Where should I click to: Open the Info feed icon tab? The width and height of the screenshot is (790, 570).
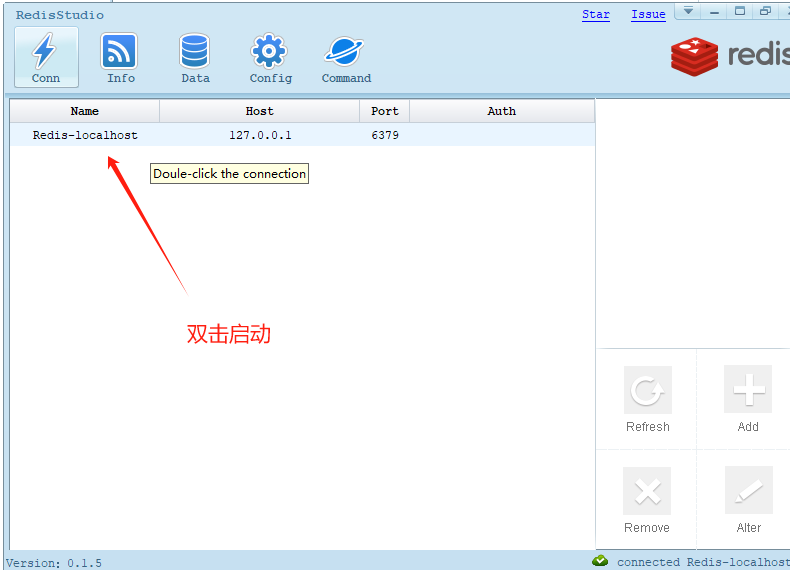[x=120, y=57]
